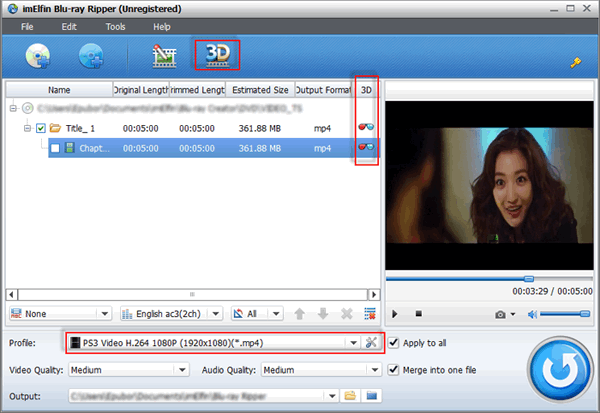Open profile settings scissors-tools icon
This screenshot has width=600, height=413.
[371, 342]
